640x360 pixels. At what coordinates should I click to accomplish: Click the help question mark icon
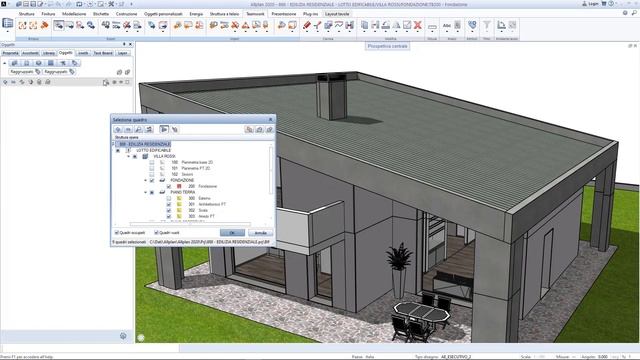pos(611,4)
